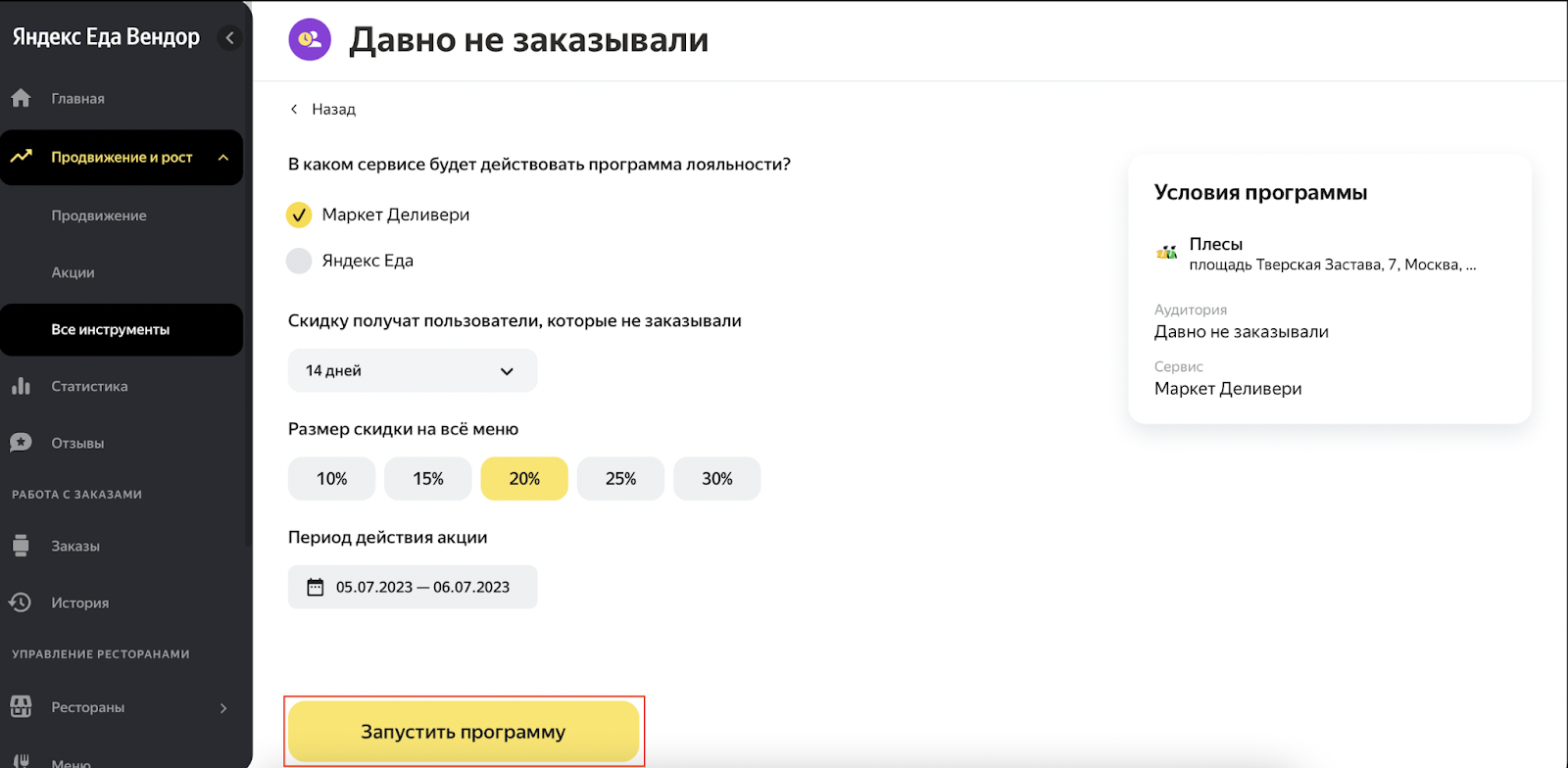
Task: Select the Яндекс Еда radio option
Action: (299, 261)
